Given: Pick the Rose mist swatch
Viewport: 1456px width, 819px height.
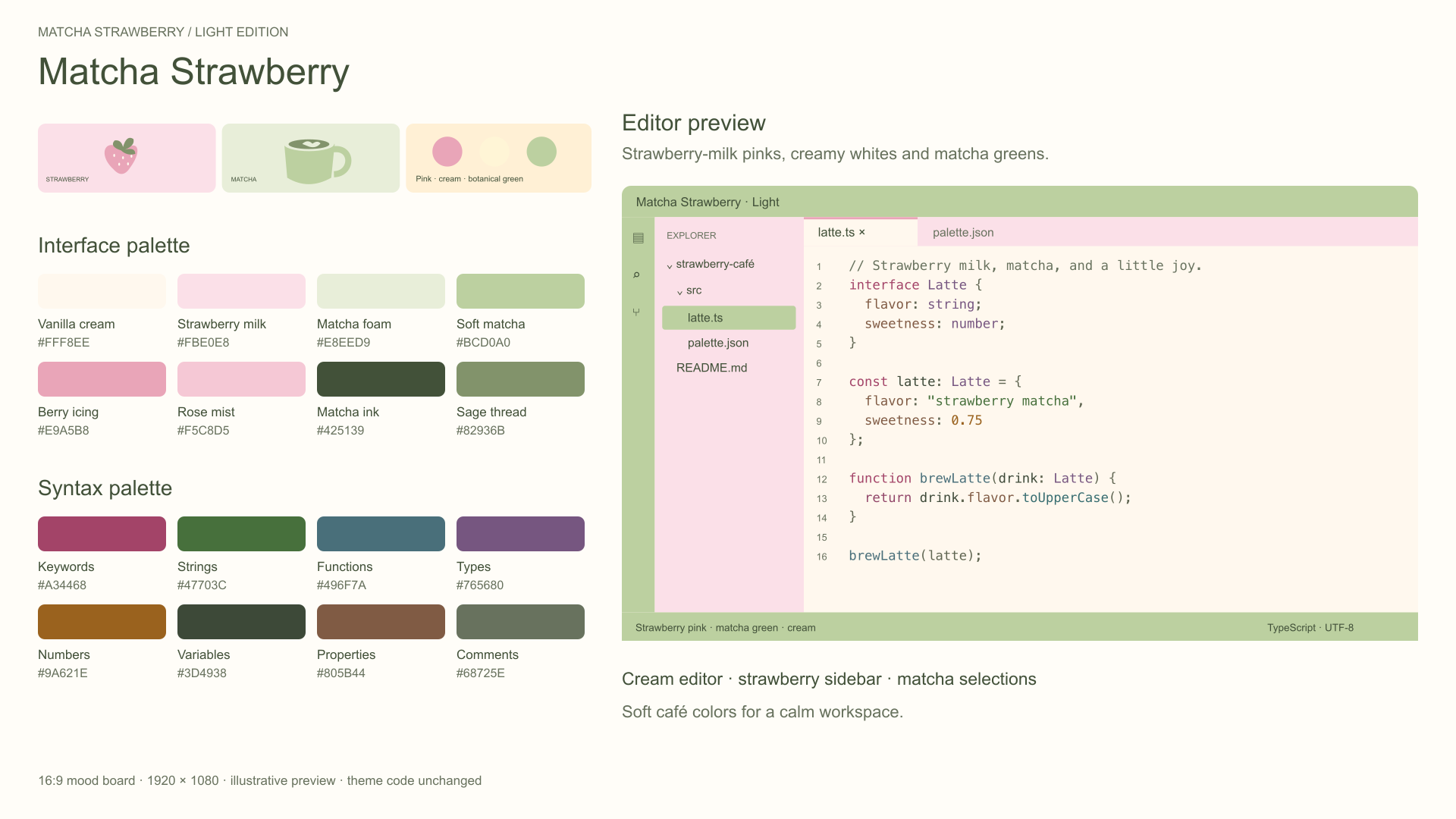Looking at the screenshot, I should 241,379.
